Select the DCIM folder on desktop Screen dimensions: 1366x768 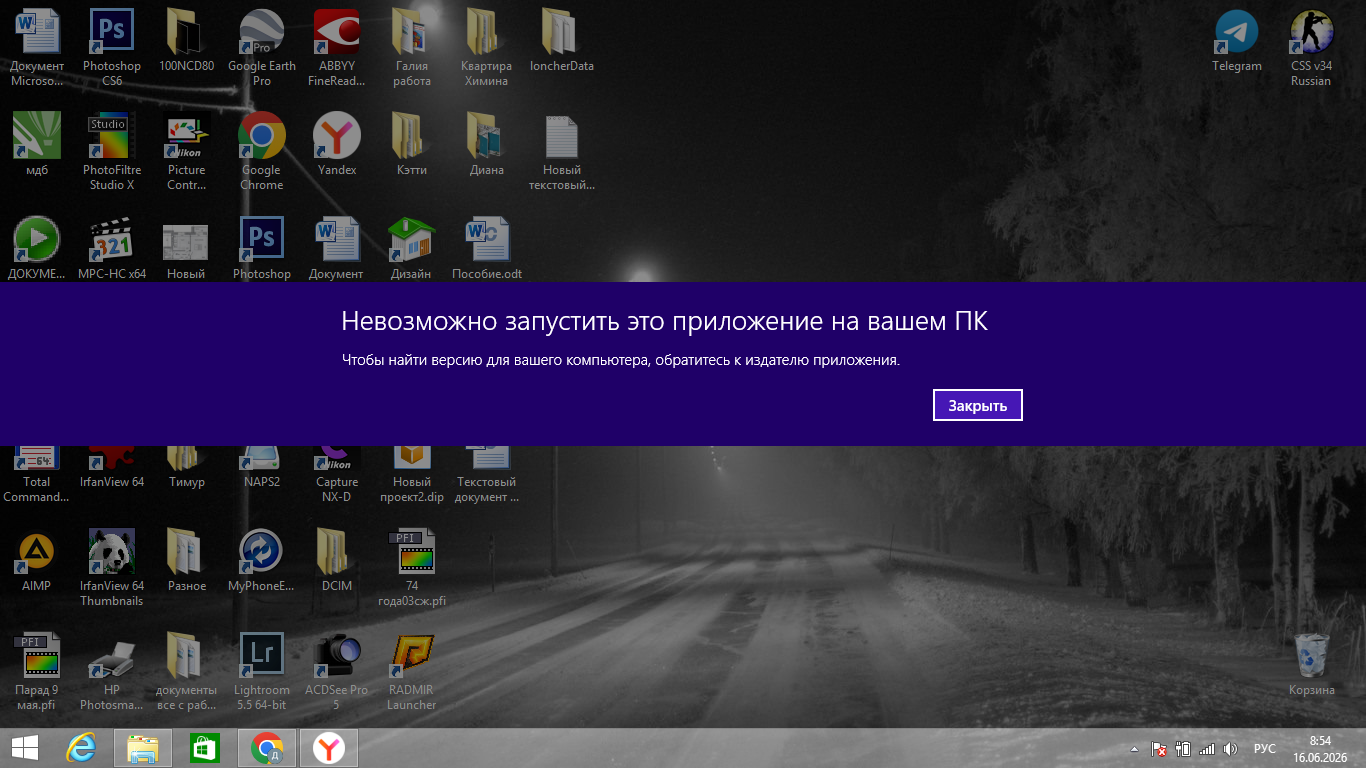click(x=337, y=559)
